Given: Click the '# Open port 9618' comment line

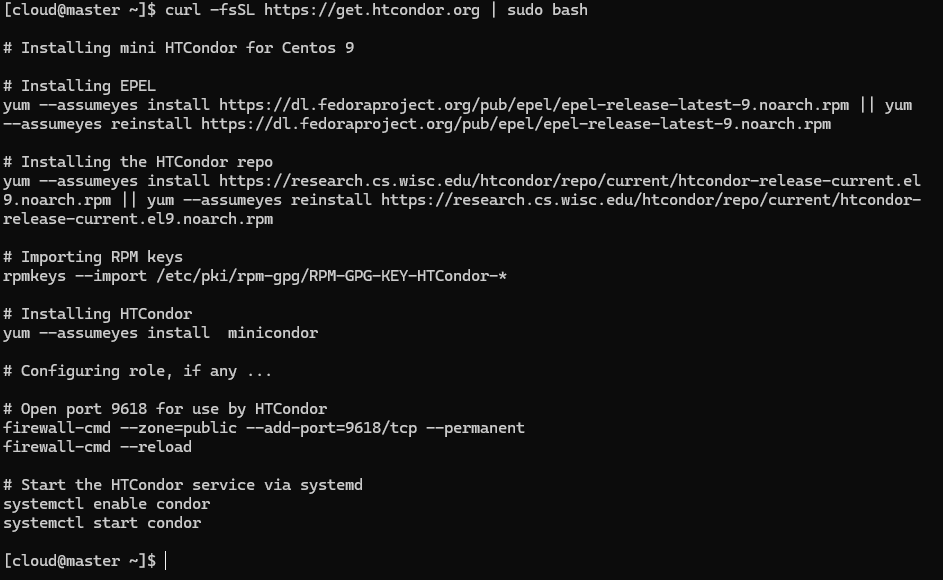Looking at the screenshot, I should (165, 409).
